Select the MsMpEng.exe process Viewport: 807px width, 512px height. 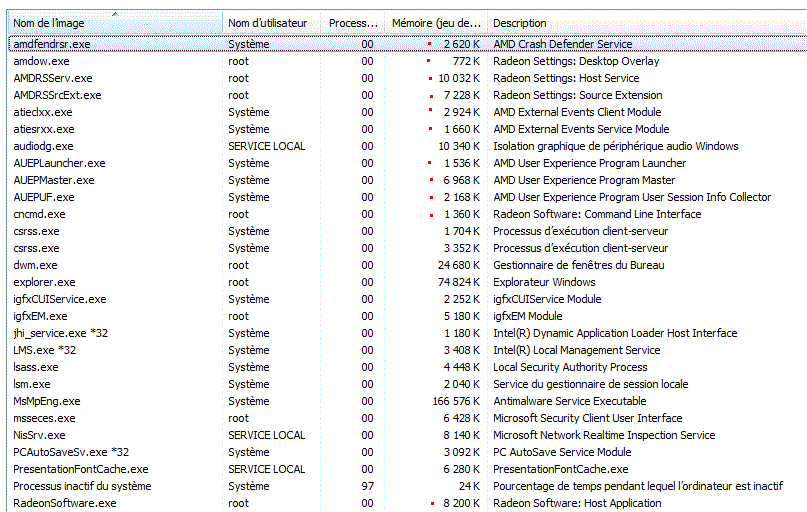[47, 401]
